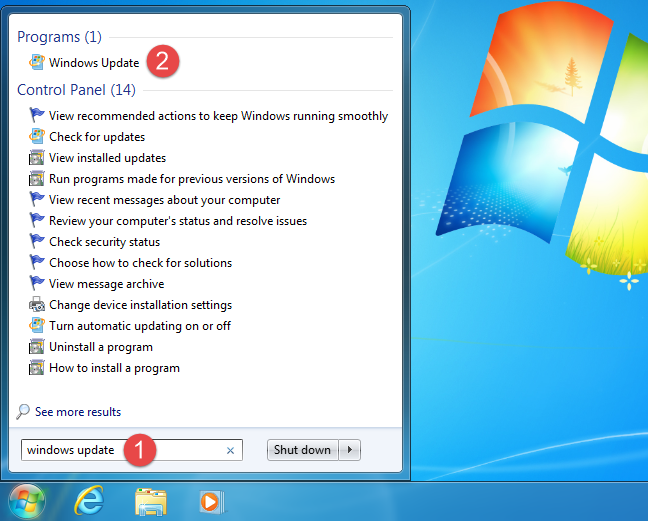Click printer icon beside Change device installation settings
Viewport: 648px width, 521px height.
click(x=37, y=305)
